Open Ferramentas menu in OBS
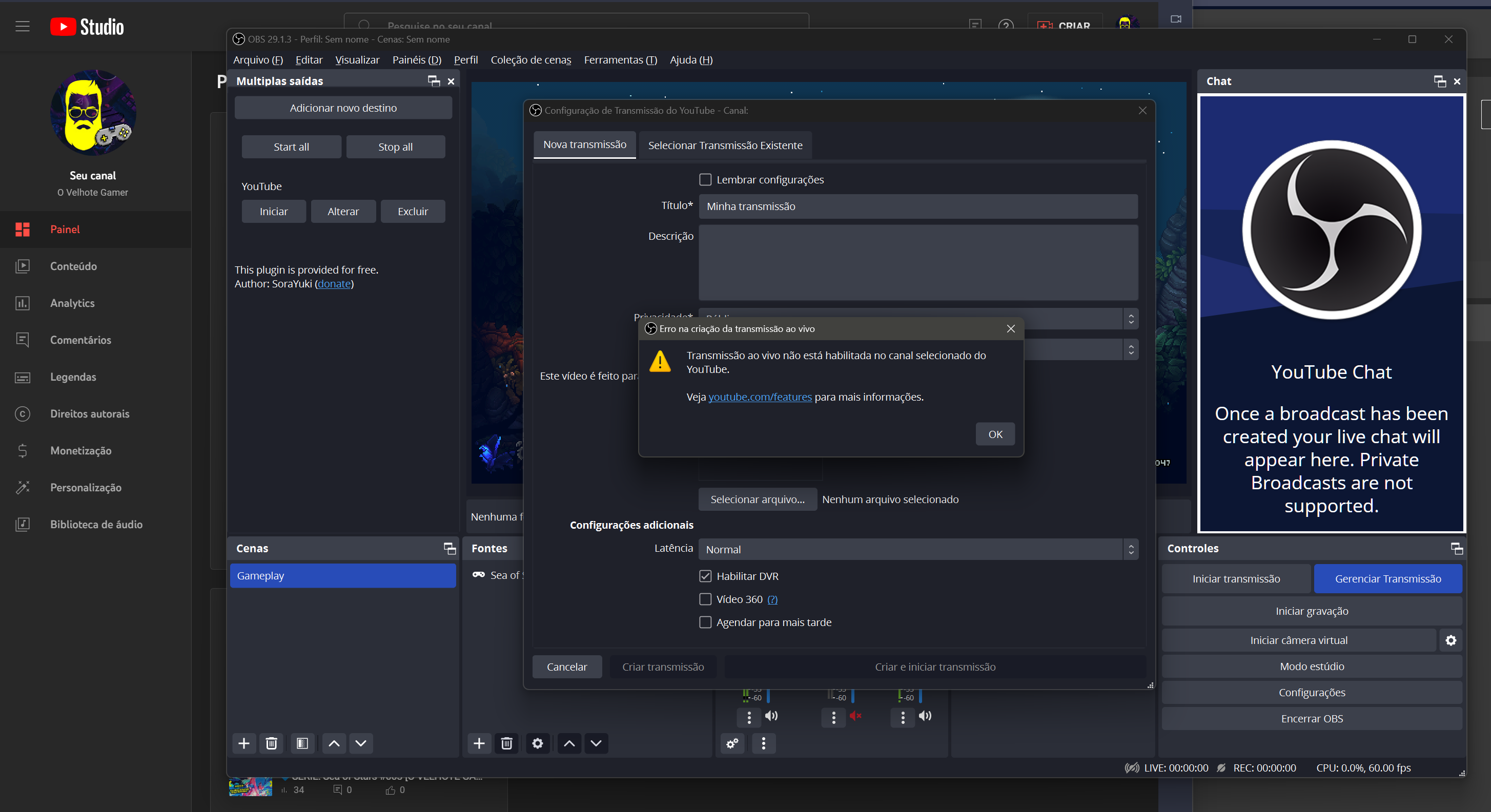 [x=621, y=59]
